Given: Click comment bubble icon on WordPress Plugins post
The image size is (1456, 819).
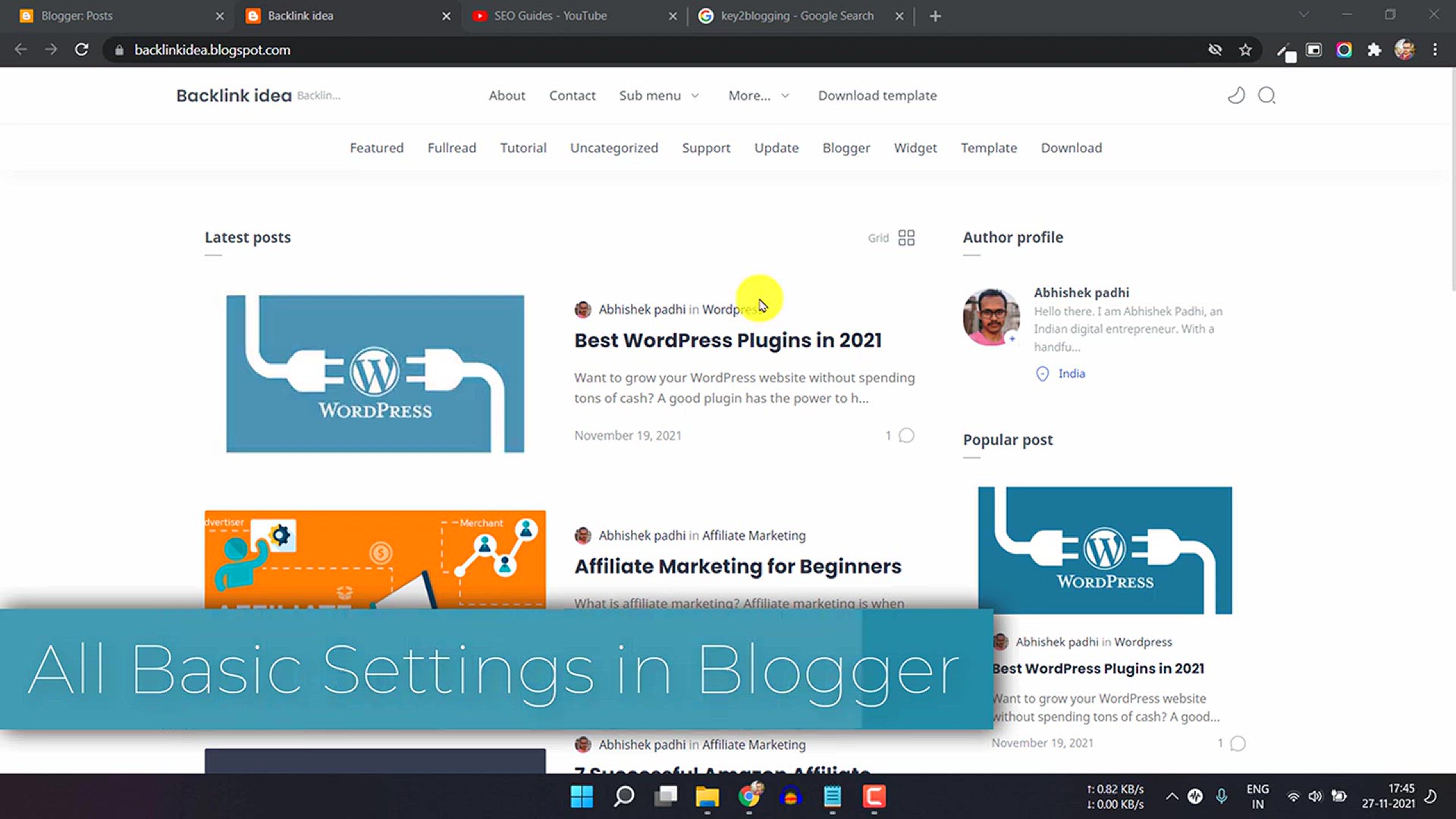Looking at the screenshot, I should (906, 435).
